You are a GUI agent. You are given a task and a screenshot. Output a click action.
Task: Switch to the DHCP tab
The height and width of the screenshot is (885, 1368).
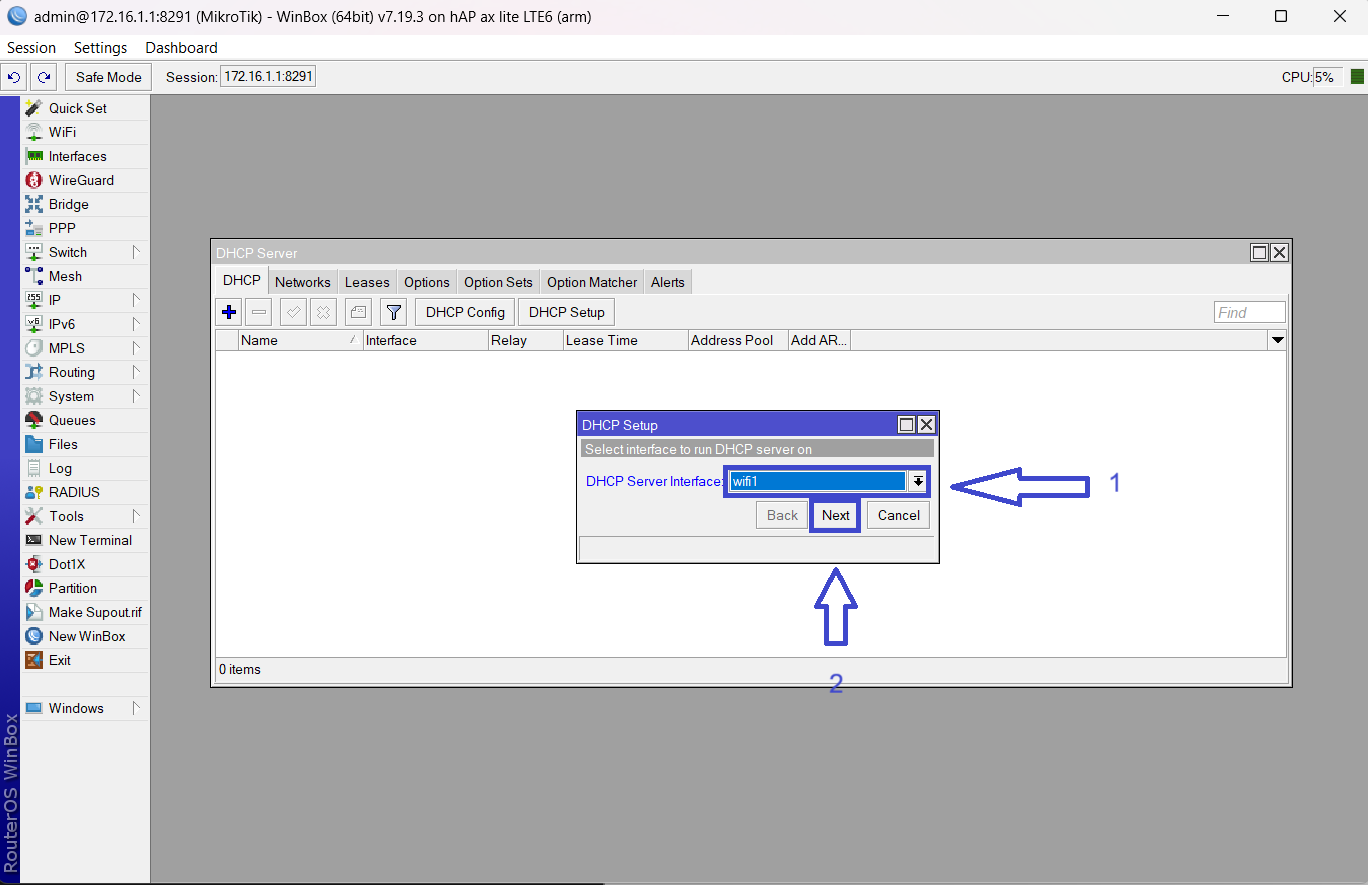click(x=242, y=281)
